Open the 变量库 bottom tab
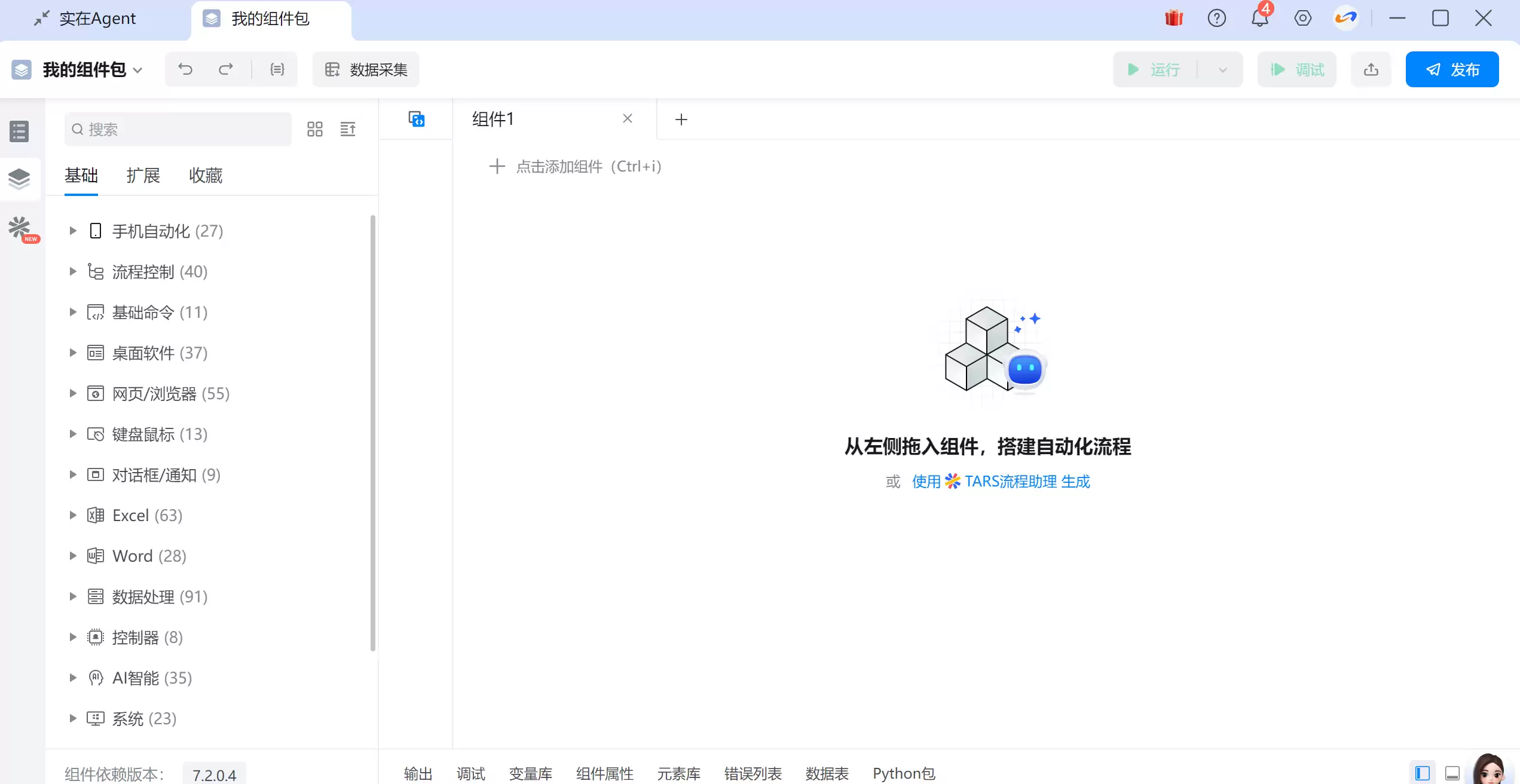Viewport: 1520px width, 784px height. click(x=530, y=773)
